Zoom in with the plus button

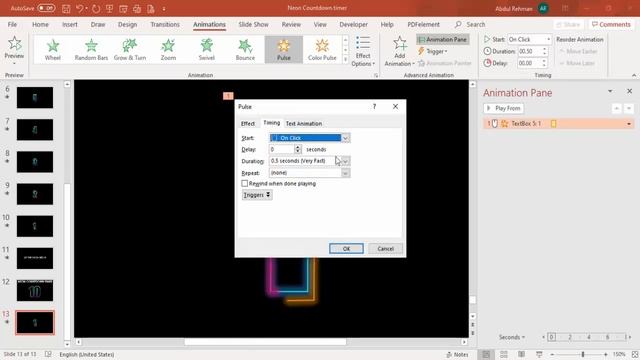coord(605,354)
